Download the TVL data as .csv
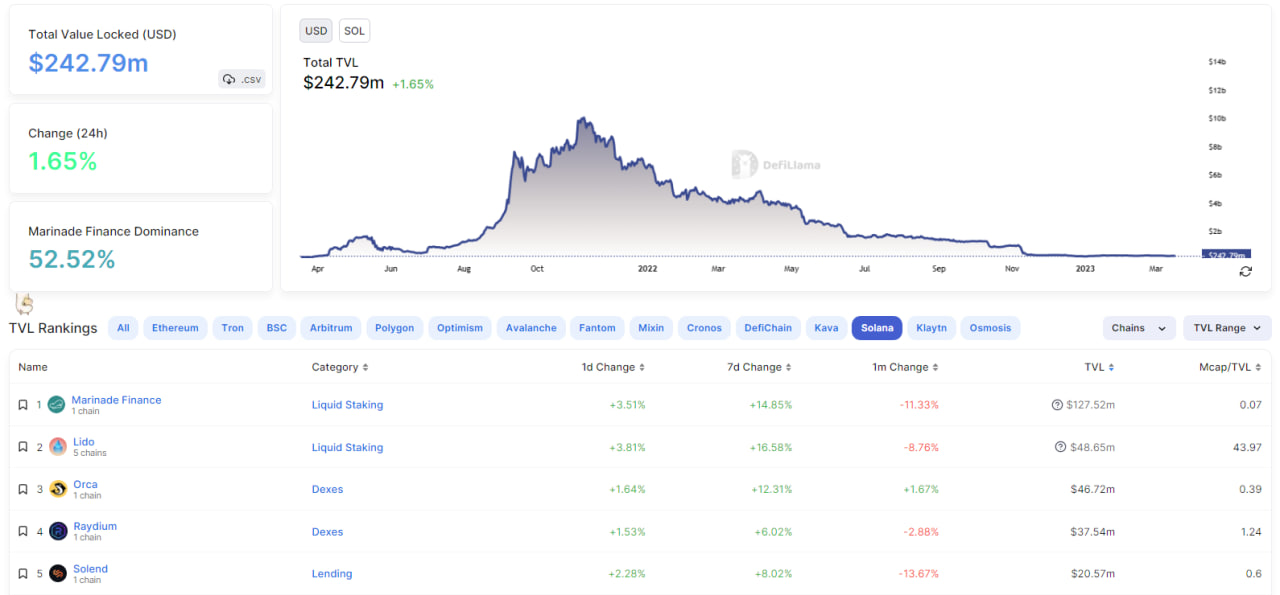This screenshot has height=595, width=1280. (x=242, y=79)
